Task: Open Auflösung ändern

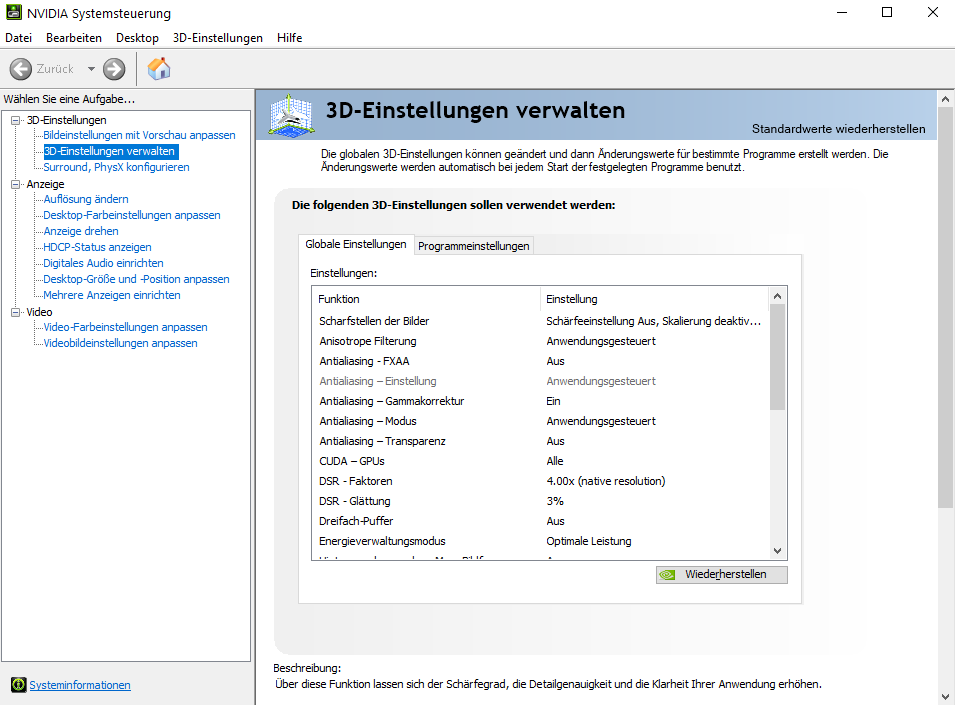Action: 85,199
